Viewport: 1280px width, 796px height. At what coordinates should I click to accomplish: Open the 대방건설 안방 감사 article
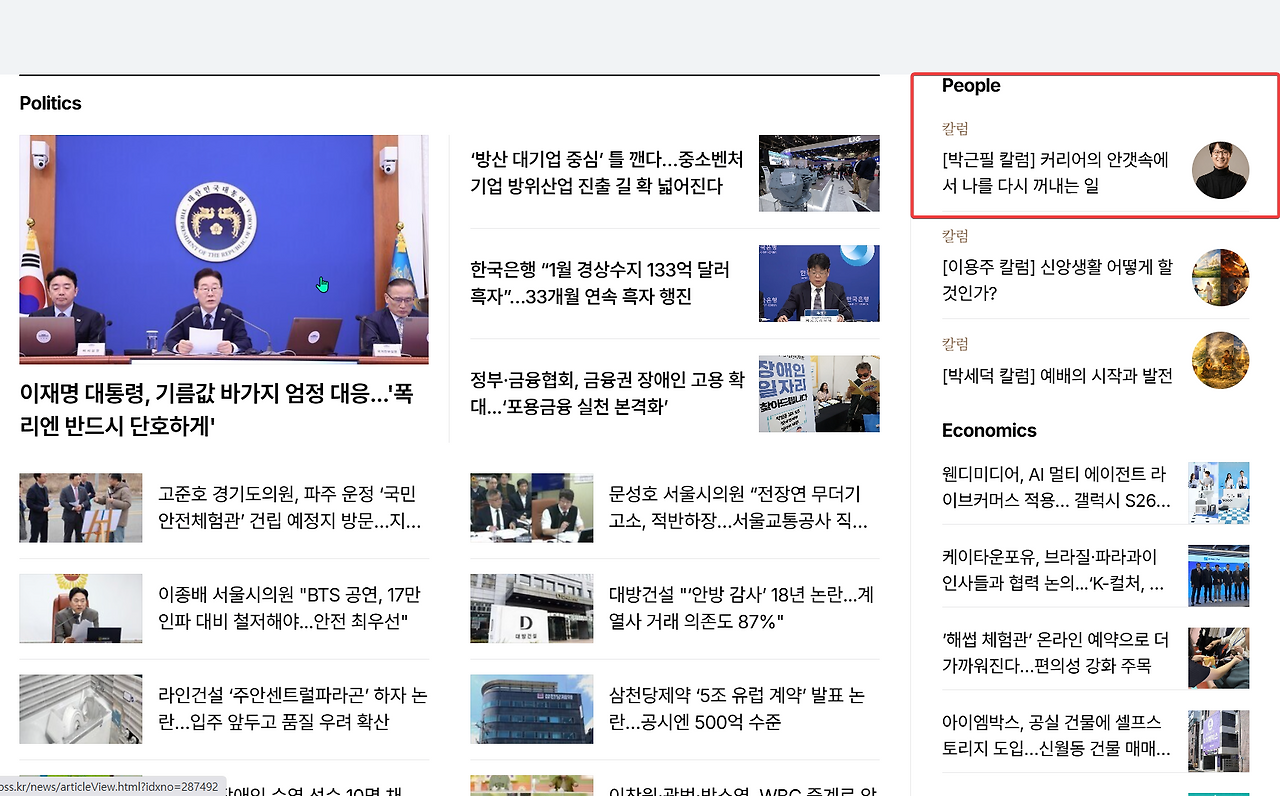(741, 608)
